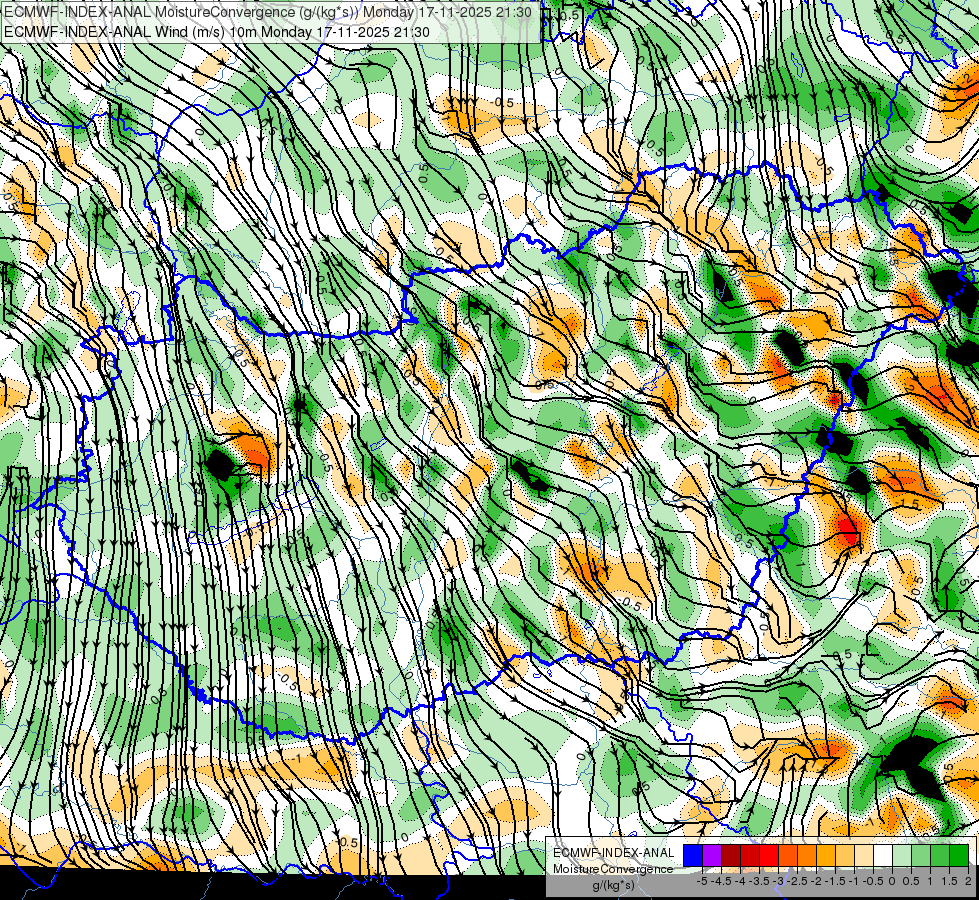979x900 pixels.
Task: Click the MoistureConvergence title line at top
Action: point(268,12)
